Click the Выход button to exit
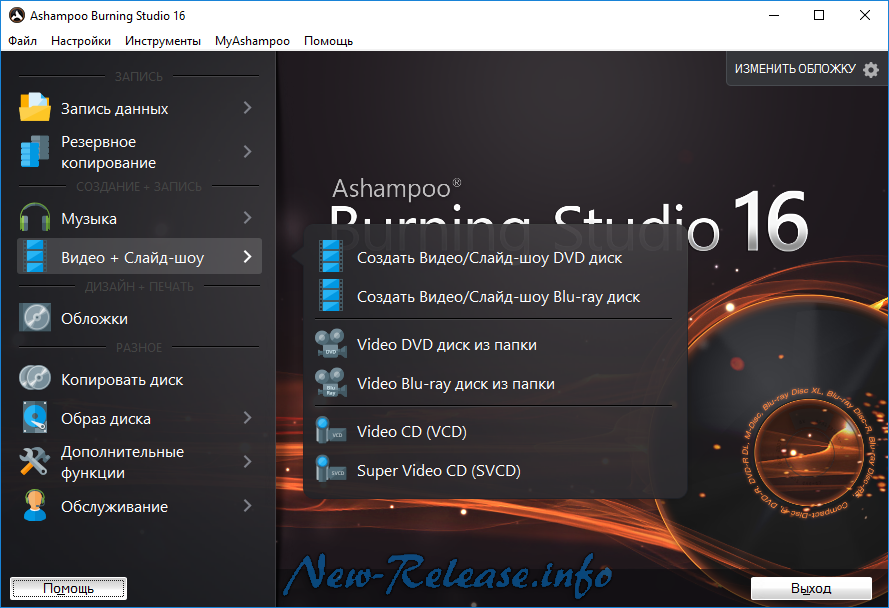 pos(811,588)
